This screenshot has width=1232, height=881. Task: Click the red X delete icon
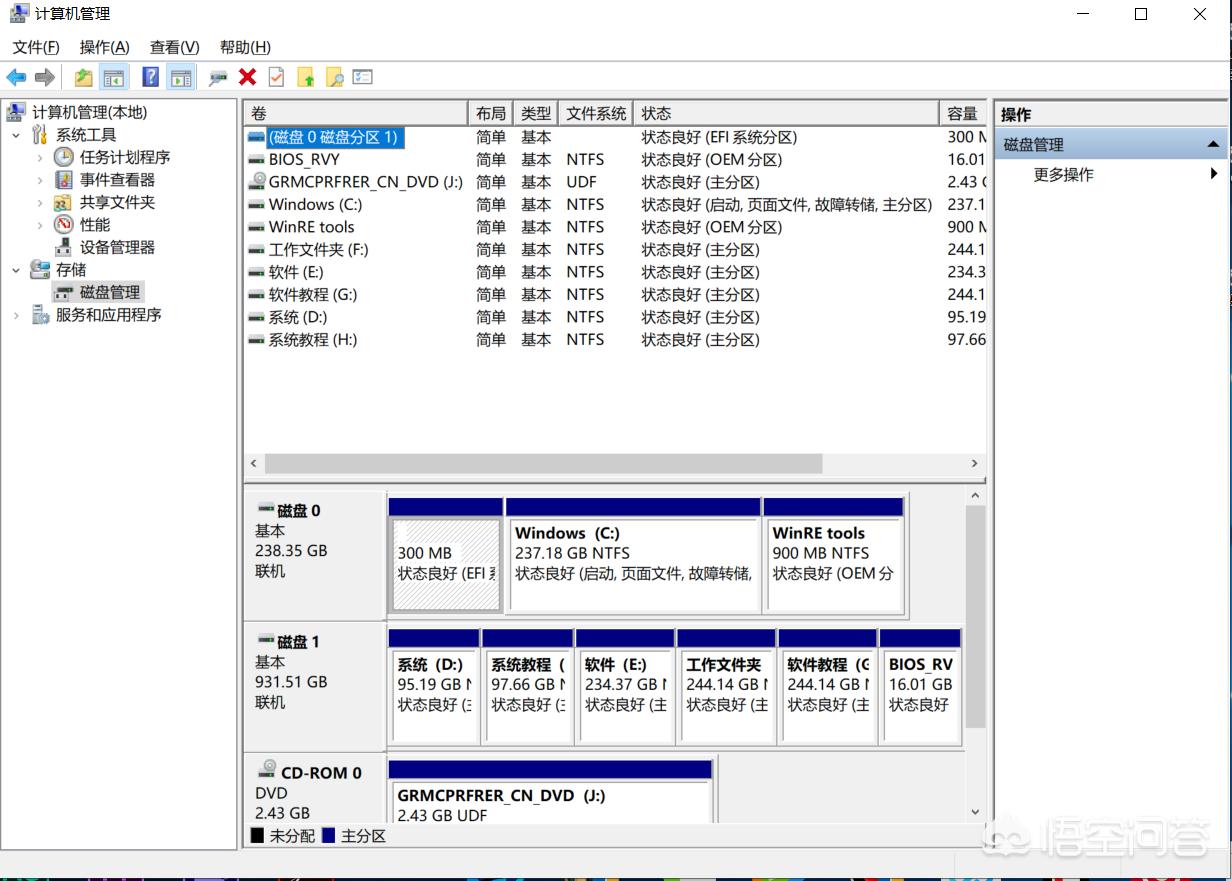click(x=247, y=77)
